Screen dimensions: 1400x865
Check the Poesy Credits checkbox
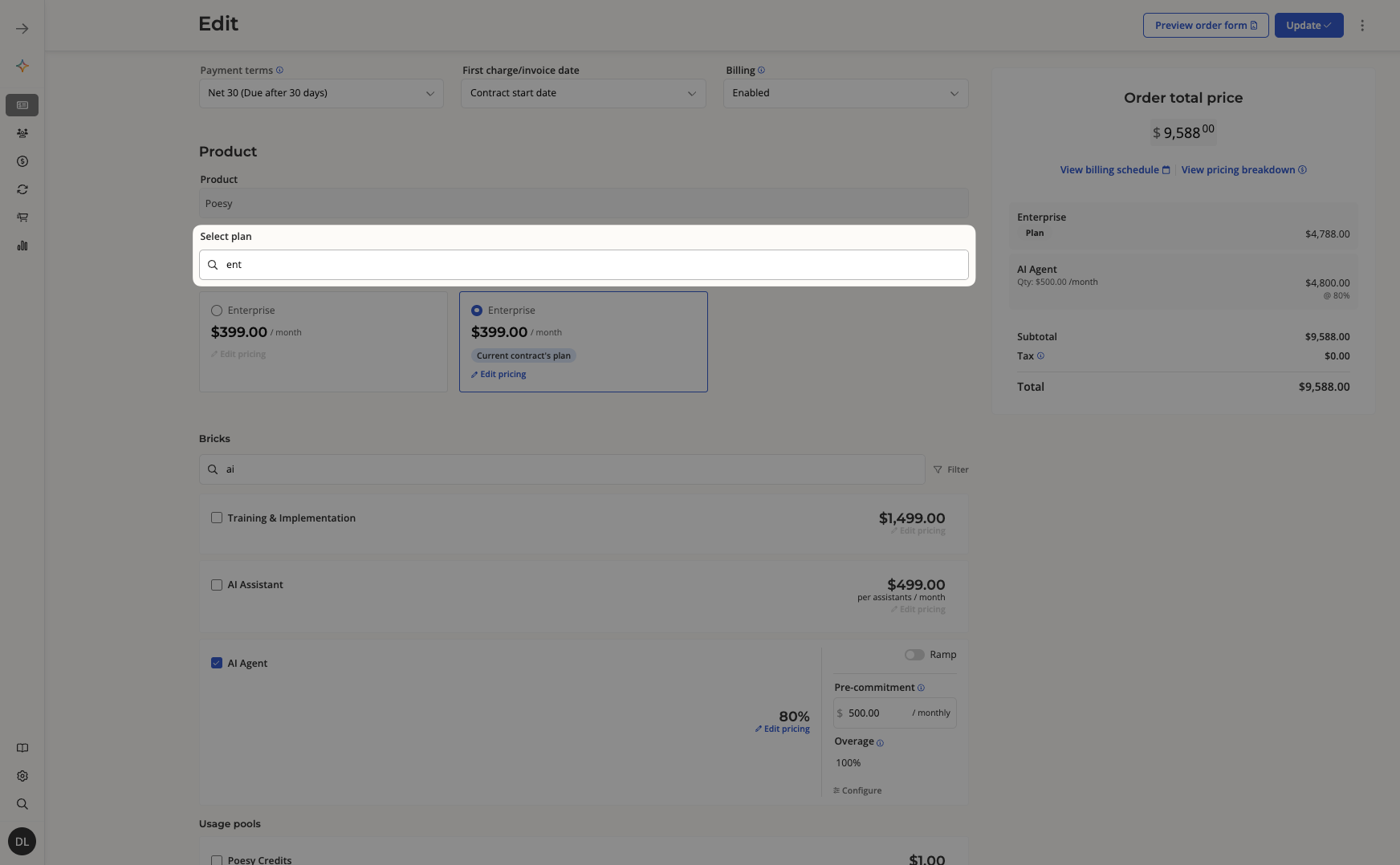tap(217, 860)
